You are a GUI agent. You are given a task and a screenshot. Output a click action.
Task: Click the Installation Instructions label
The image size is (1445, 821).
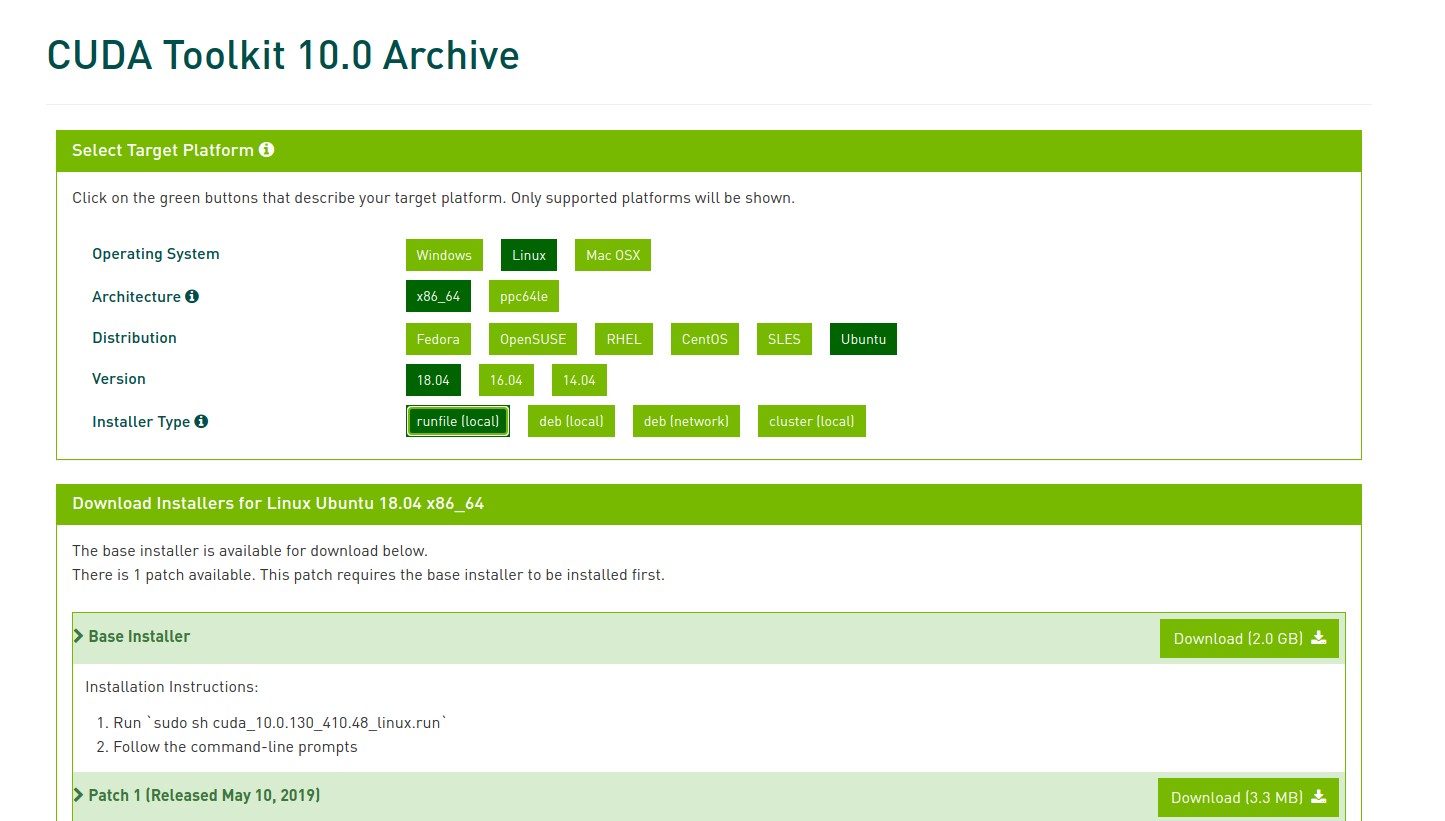click(x=172, y=687)
